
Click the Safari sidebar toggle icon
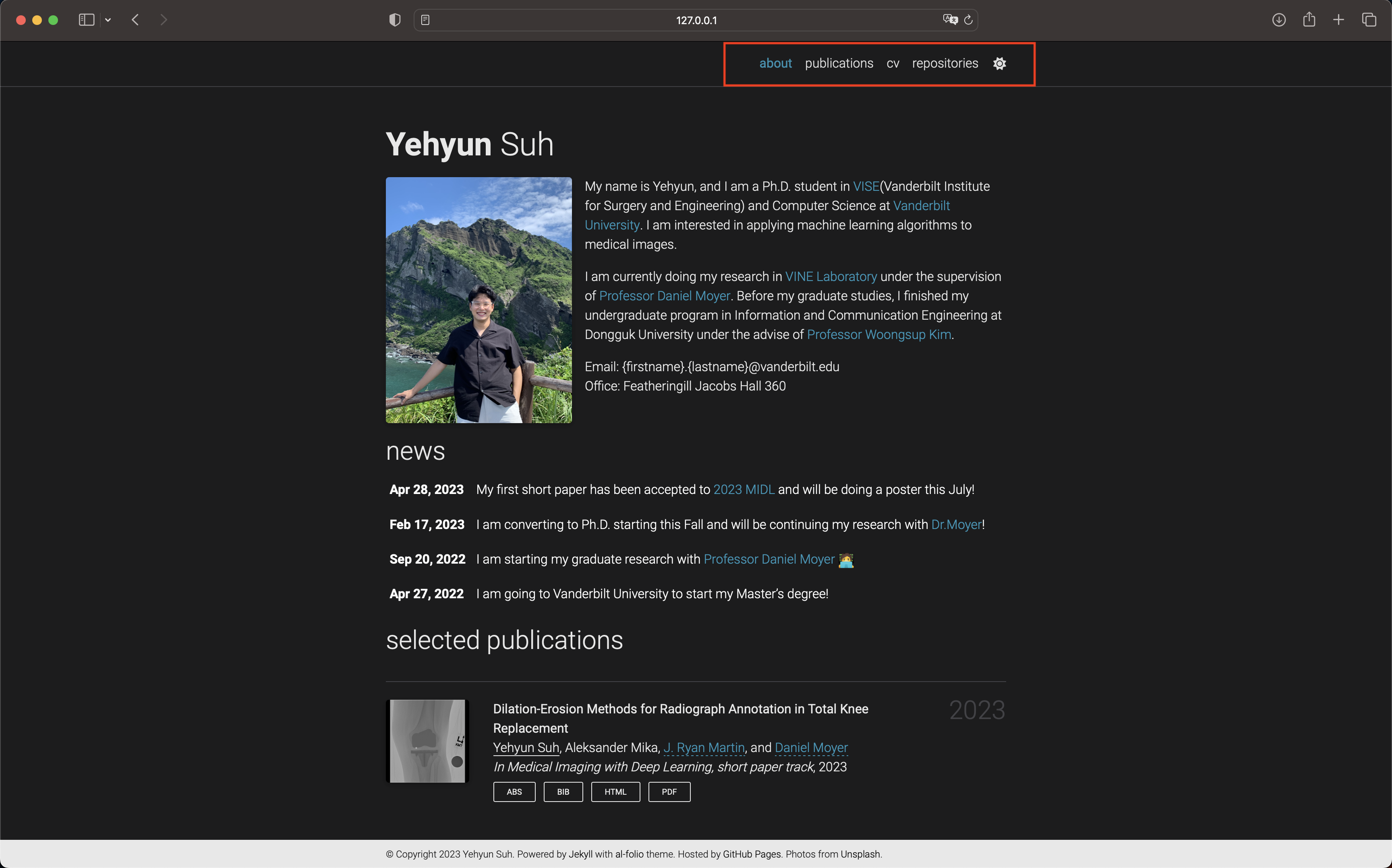coord(86,20)
